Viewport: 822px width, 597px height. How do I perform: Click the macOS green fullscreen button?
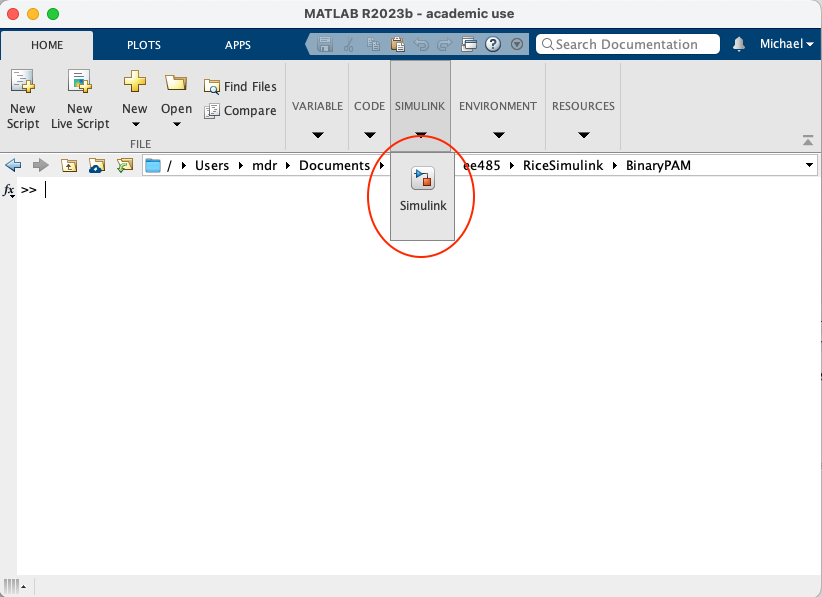tap(53, 14)
